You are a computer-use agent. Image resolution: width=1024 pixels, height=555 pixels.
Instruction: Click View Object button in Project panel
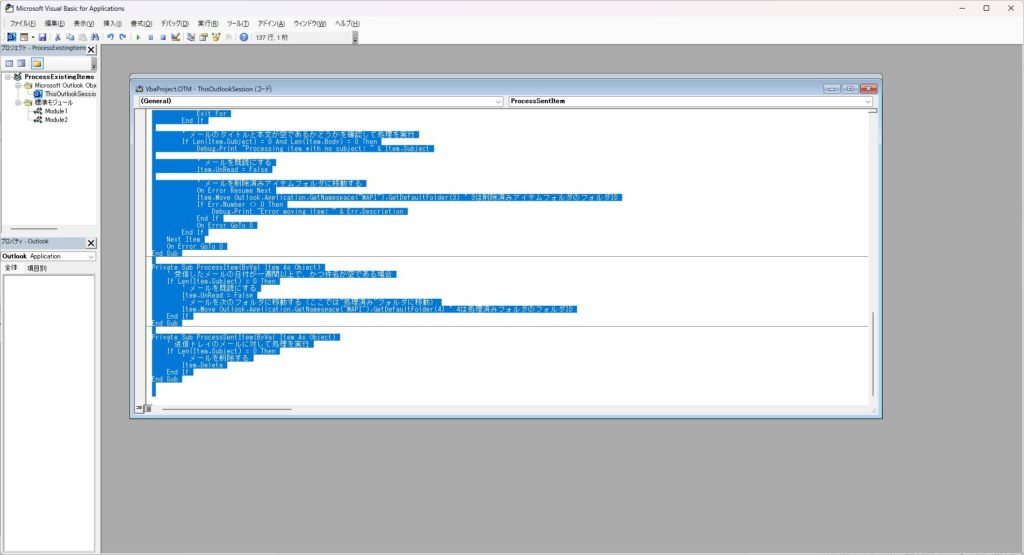pyautogui.click(x=22, y=63)
